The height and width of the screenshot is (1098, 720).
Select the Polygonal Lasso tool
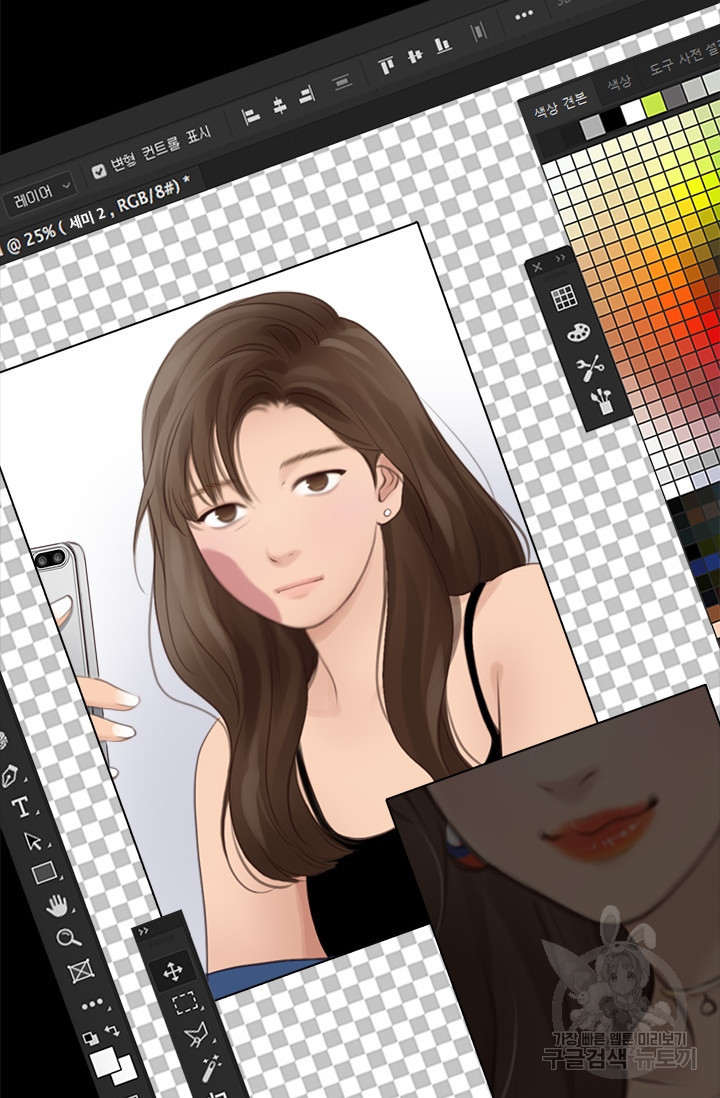click(196, 1035)
